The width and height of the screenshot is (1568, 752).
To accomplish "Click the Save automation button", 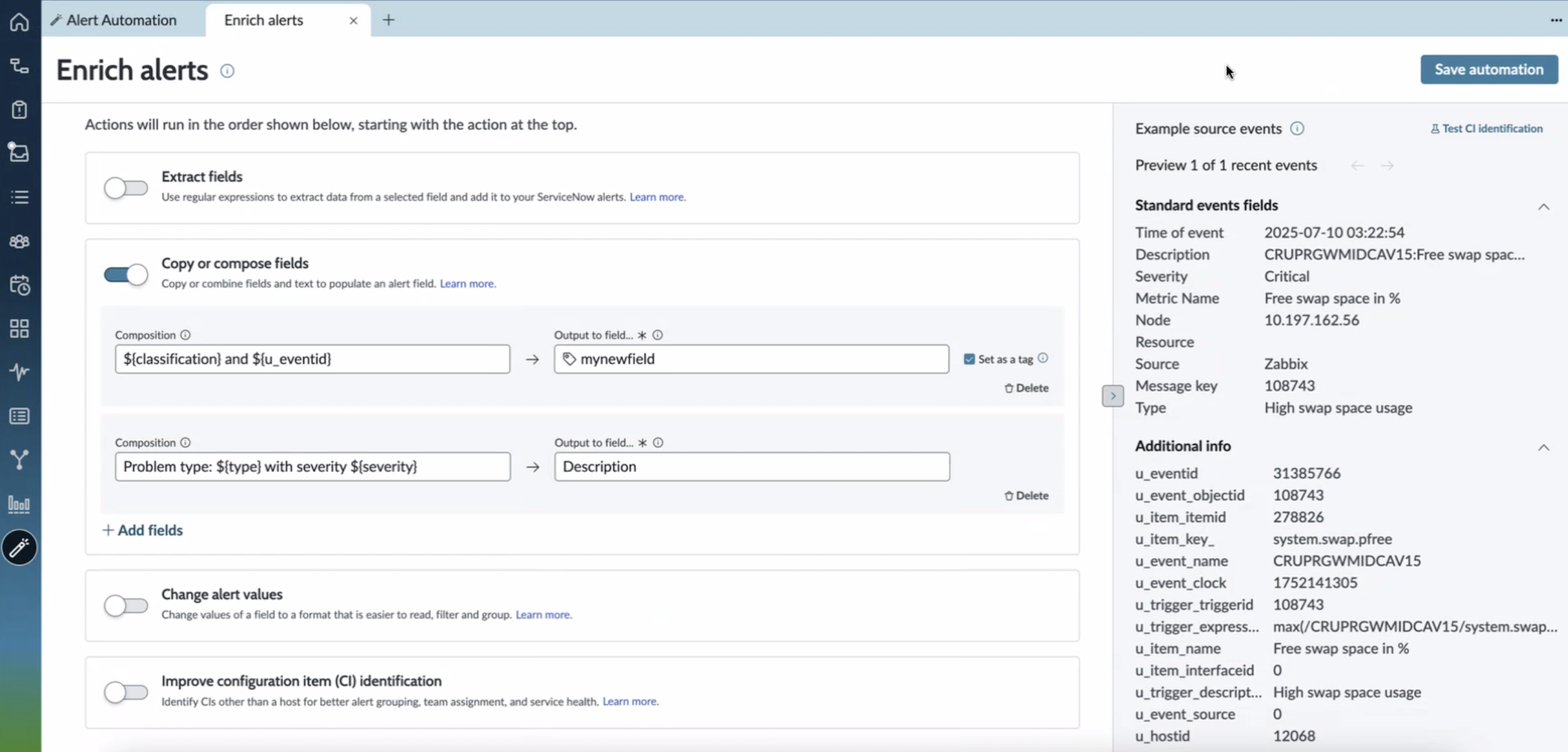I will pos(1489,70).
